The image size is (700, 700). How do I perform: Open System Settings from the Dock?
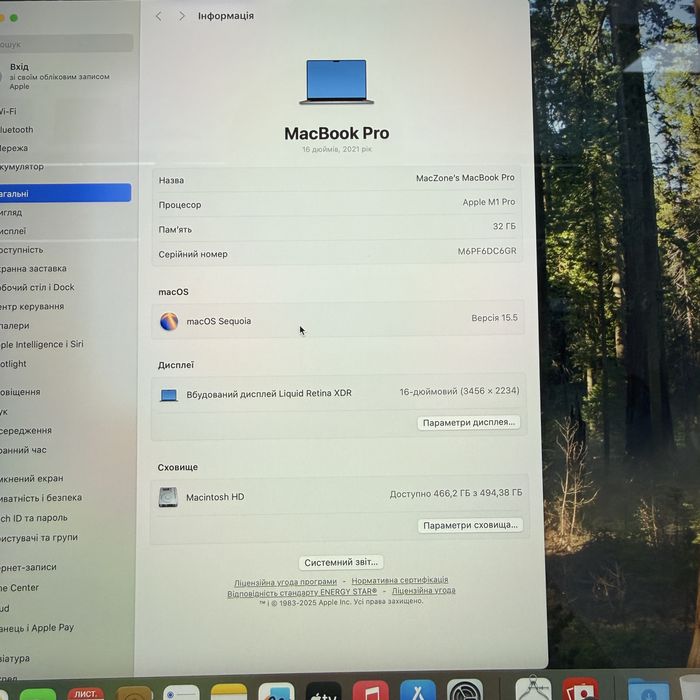pos(465,689)
